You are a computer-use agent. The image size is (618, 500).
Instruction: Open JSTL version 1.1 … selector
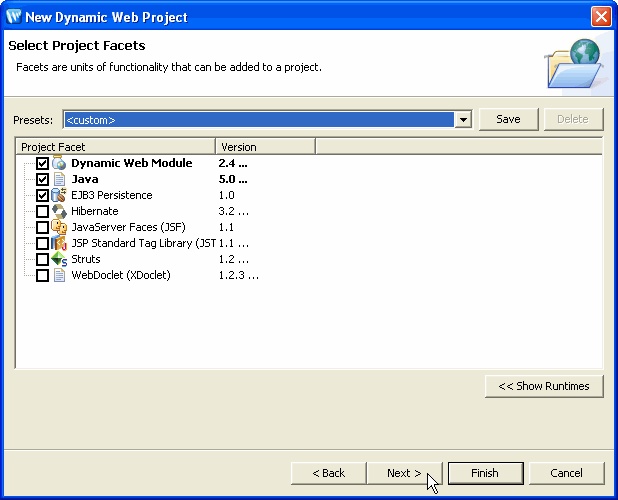tap(233, 243)
